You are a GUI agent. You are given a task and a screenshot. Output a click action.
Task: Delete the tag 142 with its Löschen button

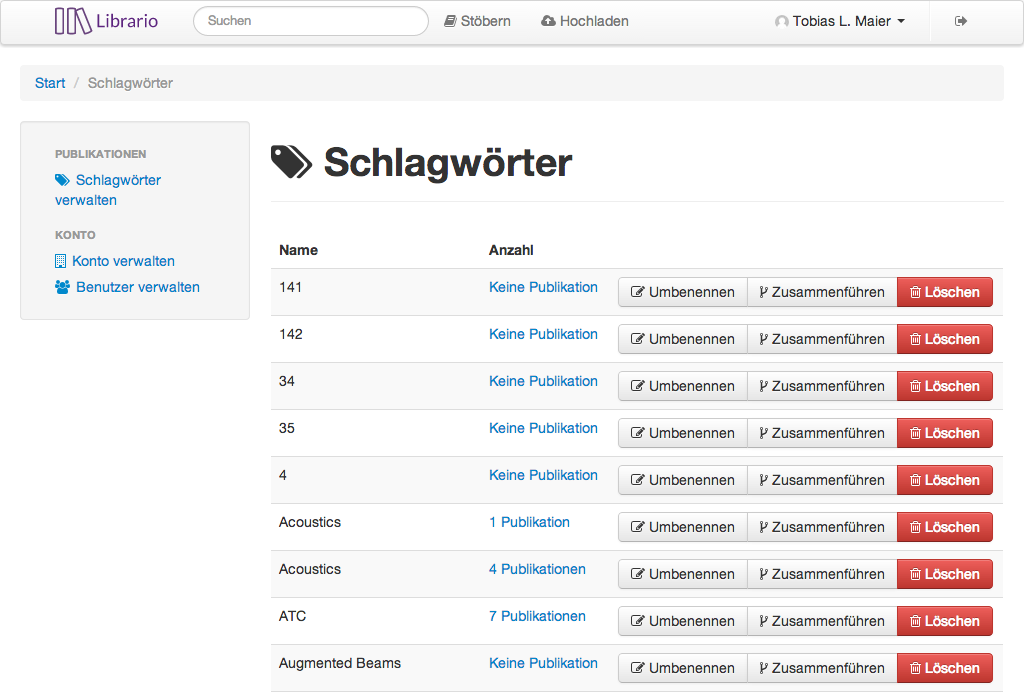pyautogui.click(x=944, y=339)
